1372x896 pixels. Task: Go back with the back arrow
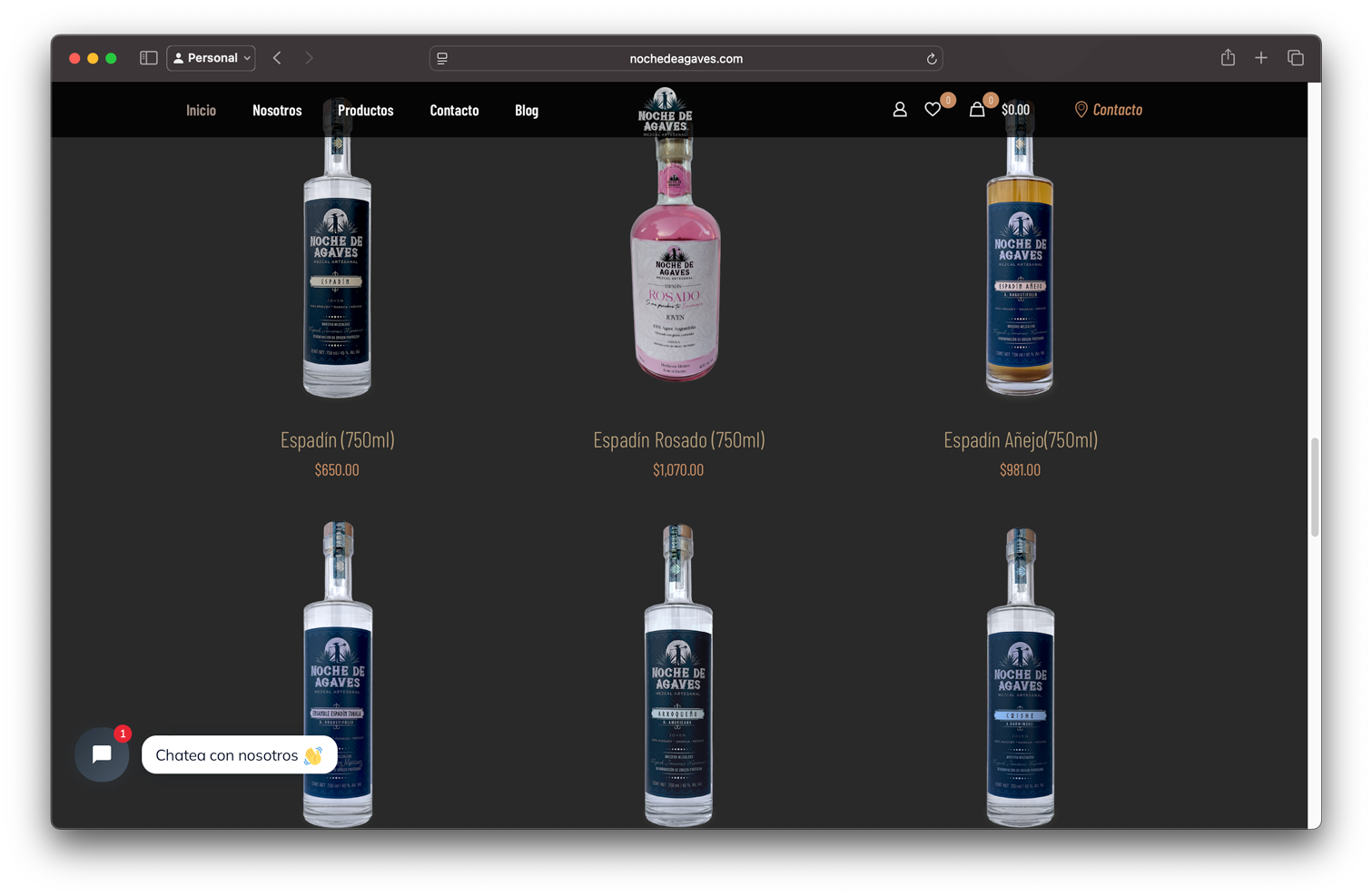(x=278, y=58)
